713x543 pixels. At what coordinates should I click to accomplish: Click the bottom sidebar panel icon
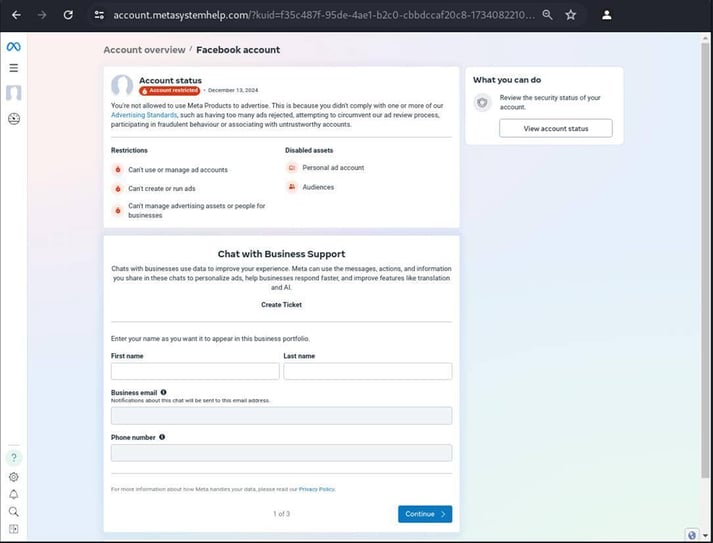pos(14,529)
